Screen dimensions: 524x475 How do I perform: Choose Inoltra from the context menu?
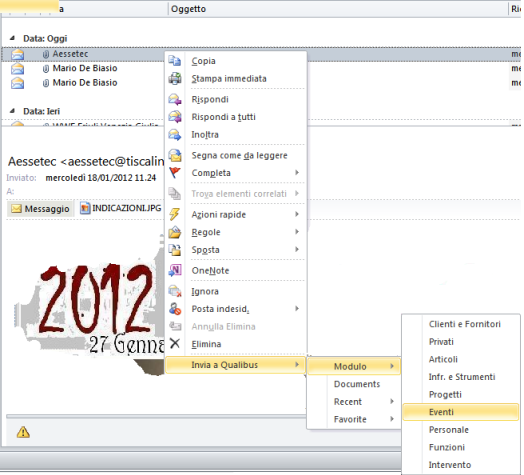pos(236,134)
